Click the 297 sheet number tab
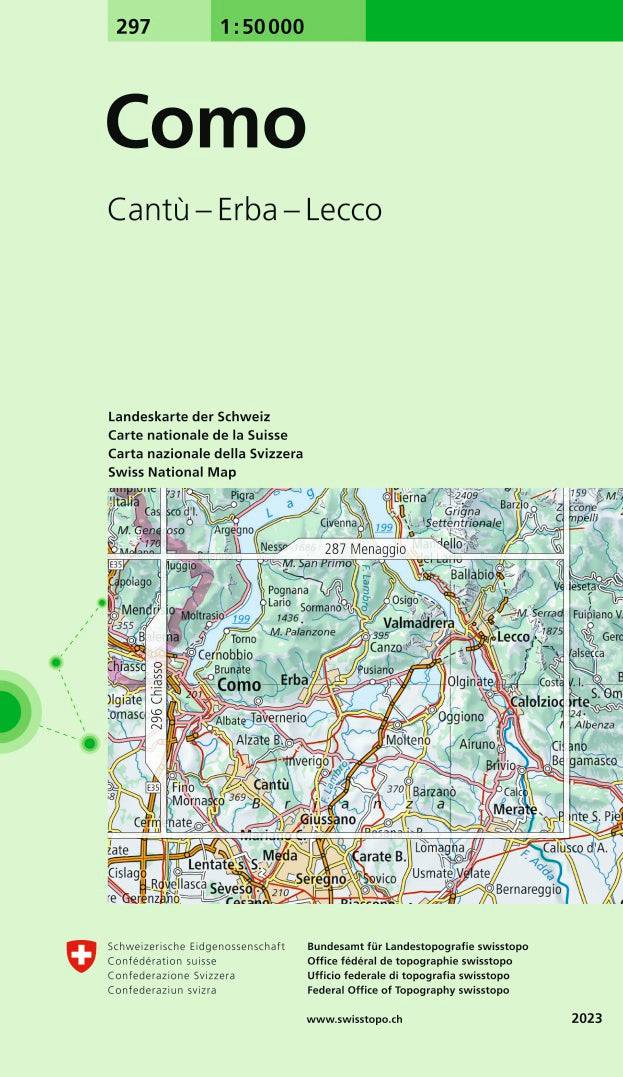Screen dimensions: 623x1077 (x=133, y=27)
